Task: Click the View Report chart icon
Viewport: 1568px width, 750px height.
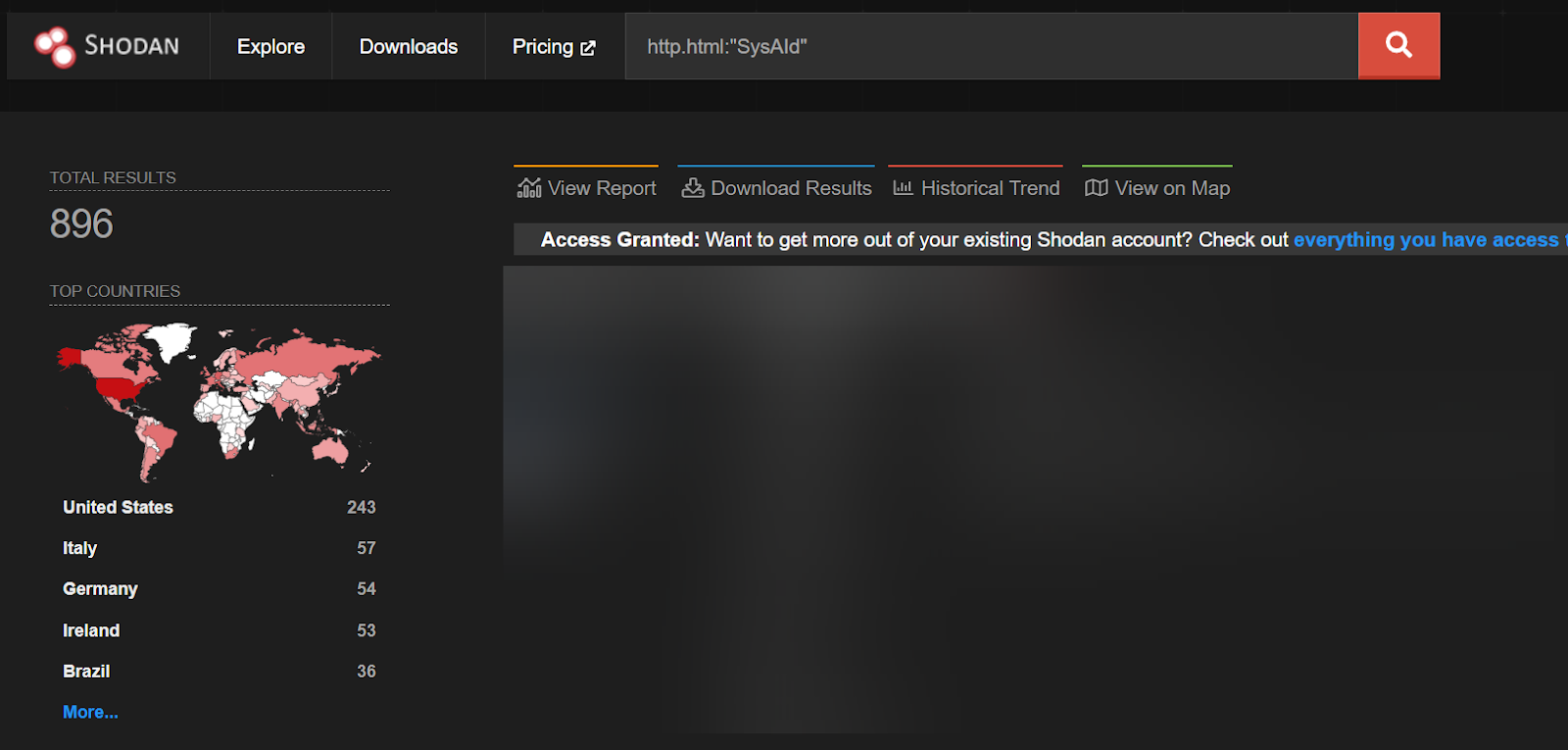Action: tap(529, 187)
